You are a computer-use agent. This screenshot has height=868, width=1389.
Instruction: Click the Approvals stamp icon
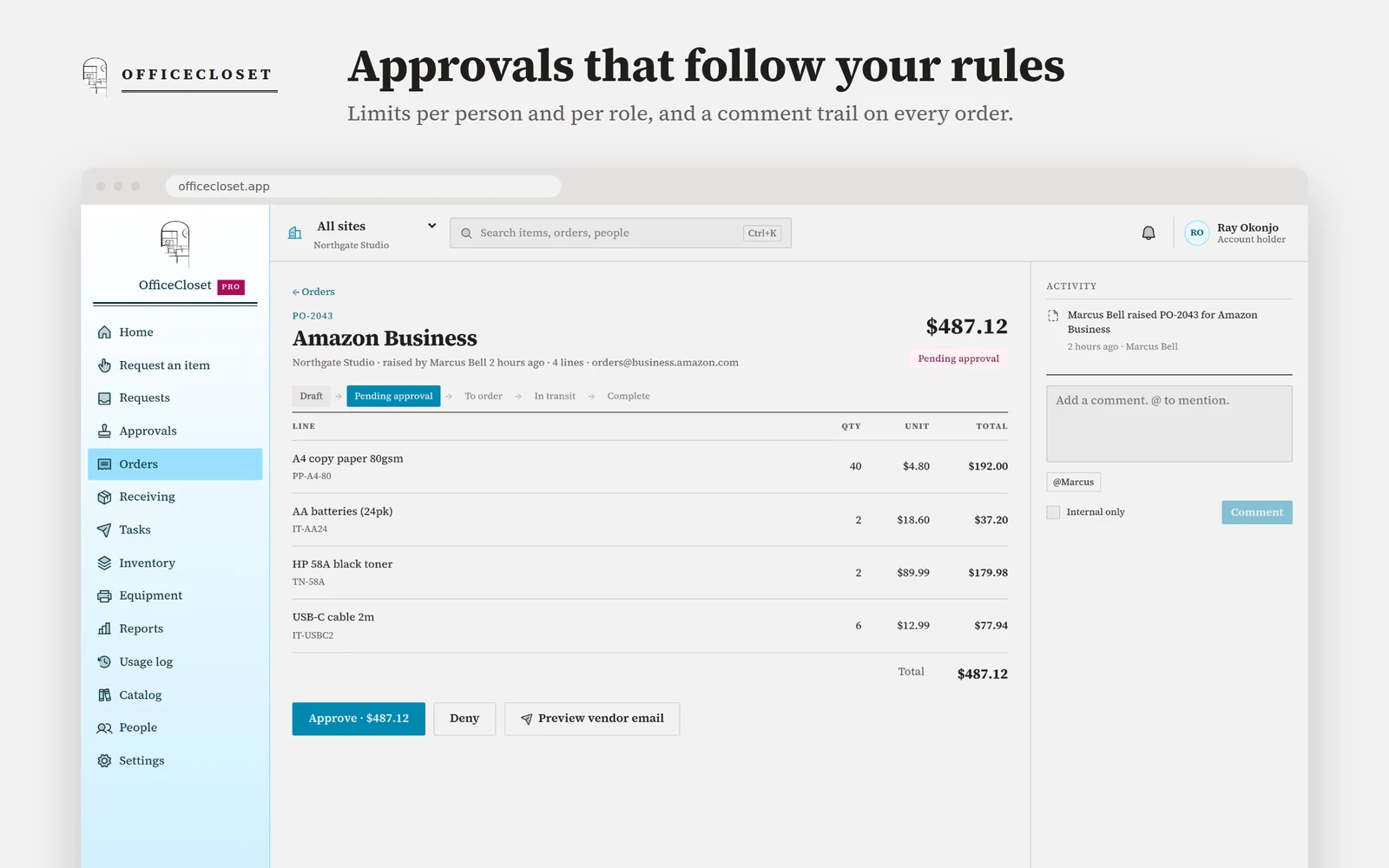coord(104,431)
